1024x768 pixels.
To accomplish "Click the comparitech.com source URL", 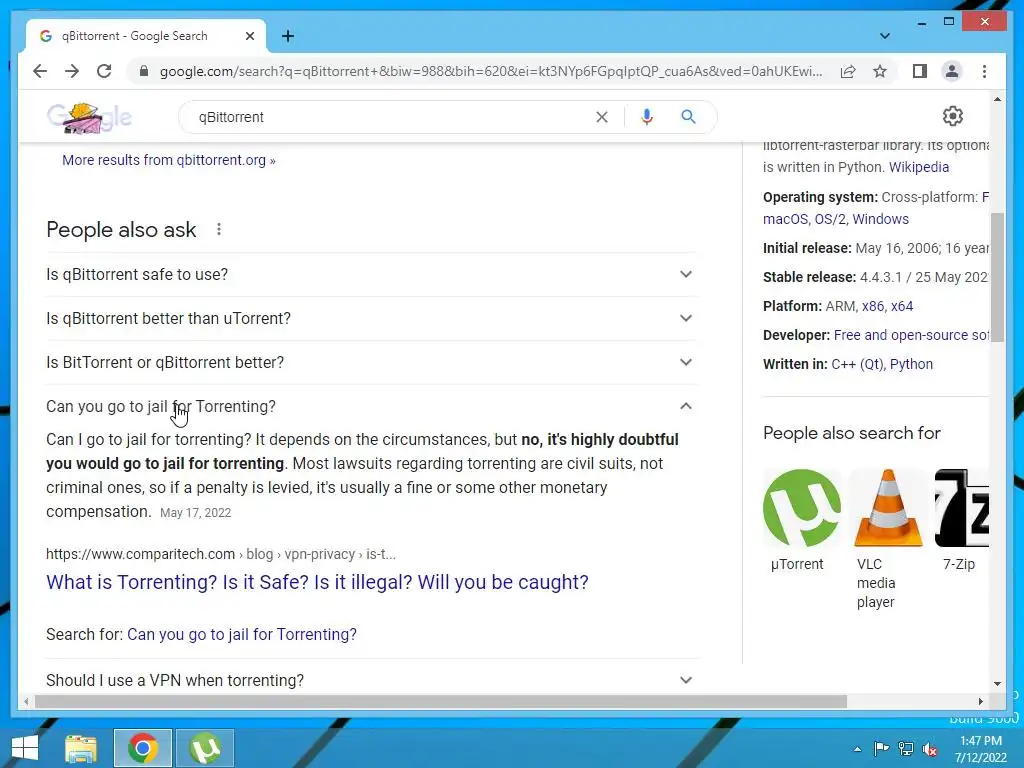I will pyautogui.click(x=221, y=554).
